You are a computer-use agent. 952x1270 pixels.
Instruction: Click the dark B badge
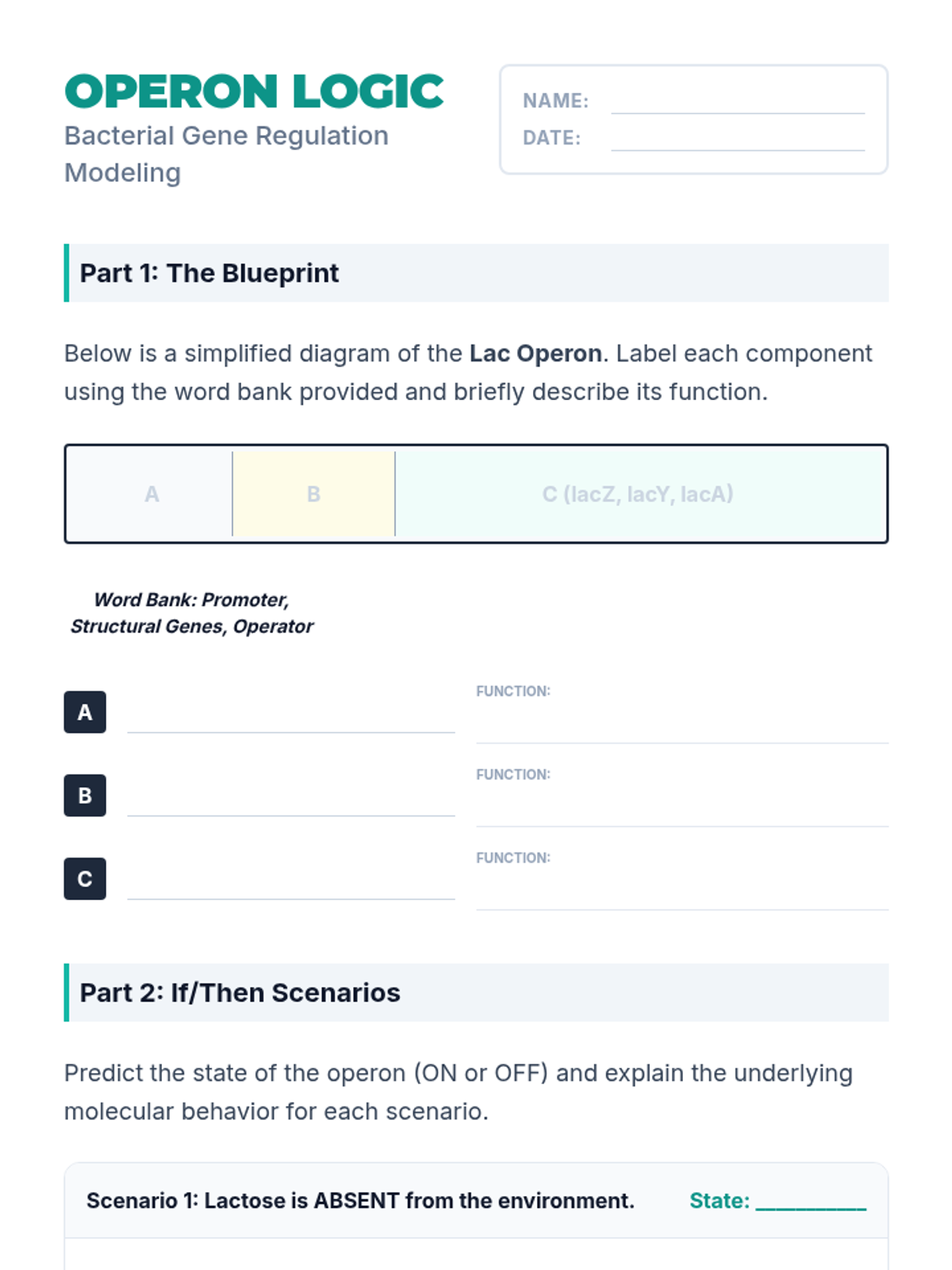(x=85, y=795)
